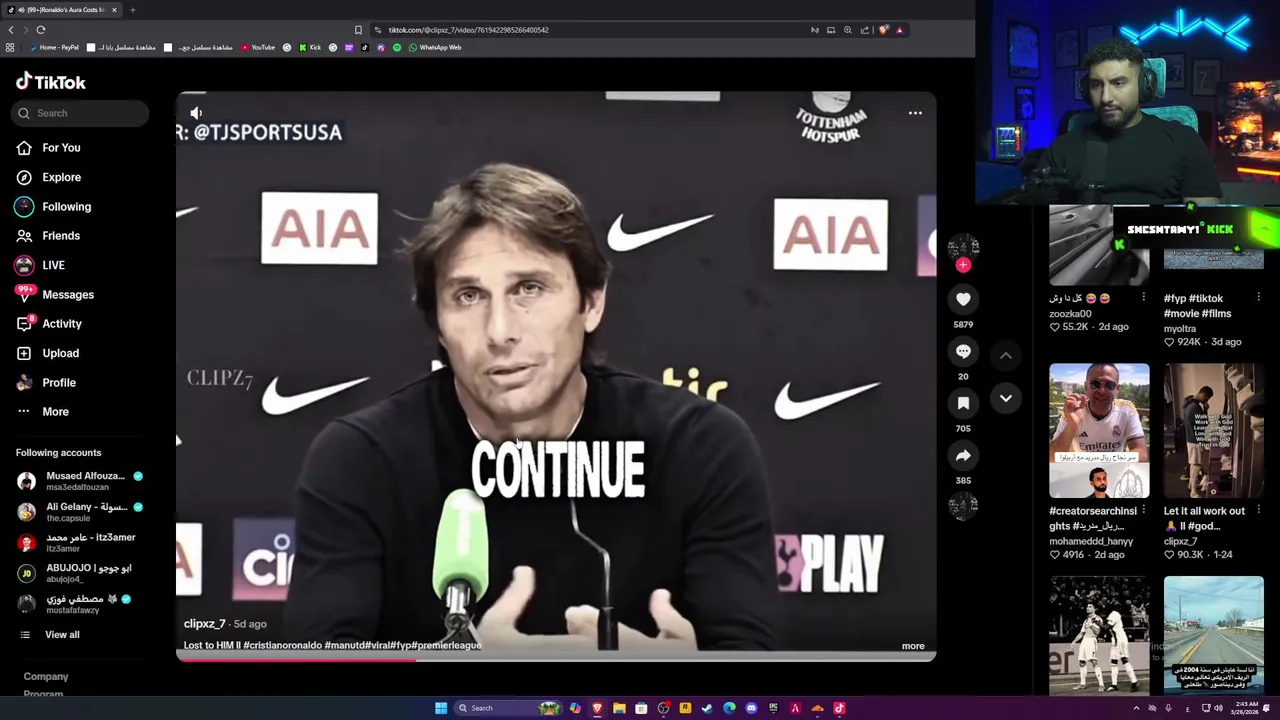Open a new browser tab
This screenshot has width=1280, height=720.
pyautogui.click(x=133, y=10)
